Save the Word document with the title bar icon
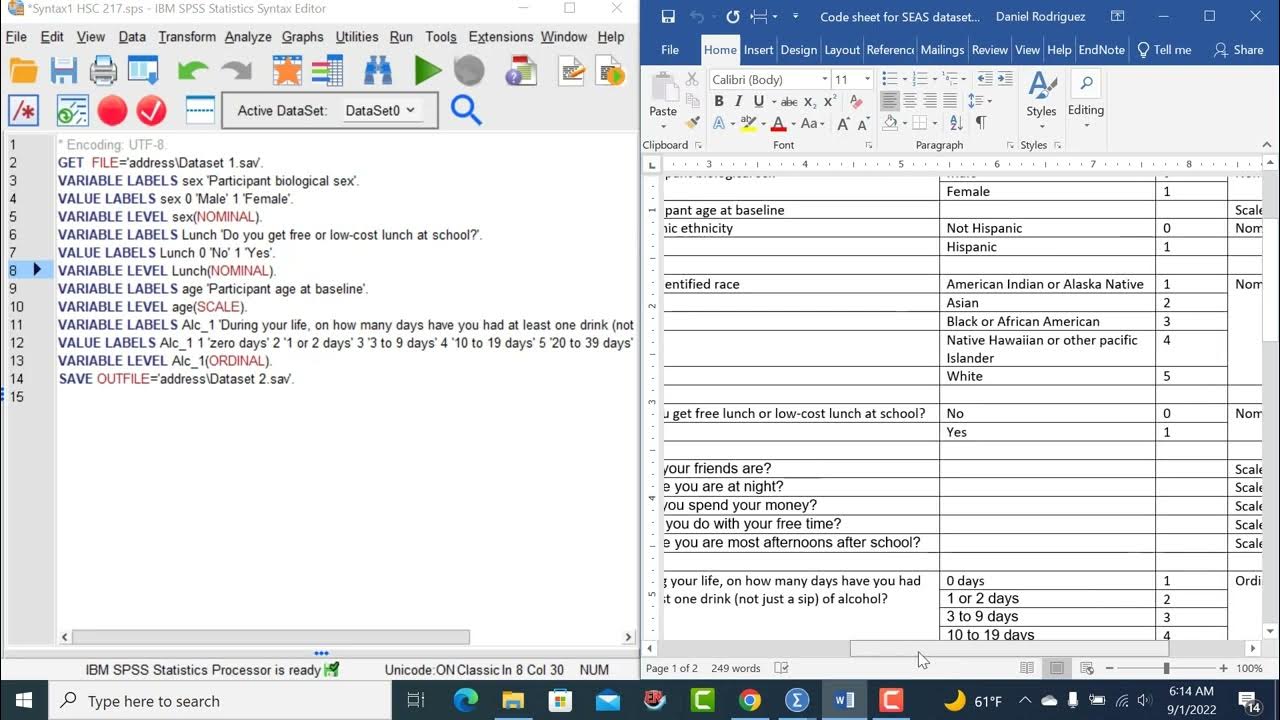1280x720 pixels. pos(668,17)
